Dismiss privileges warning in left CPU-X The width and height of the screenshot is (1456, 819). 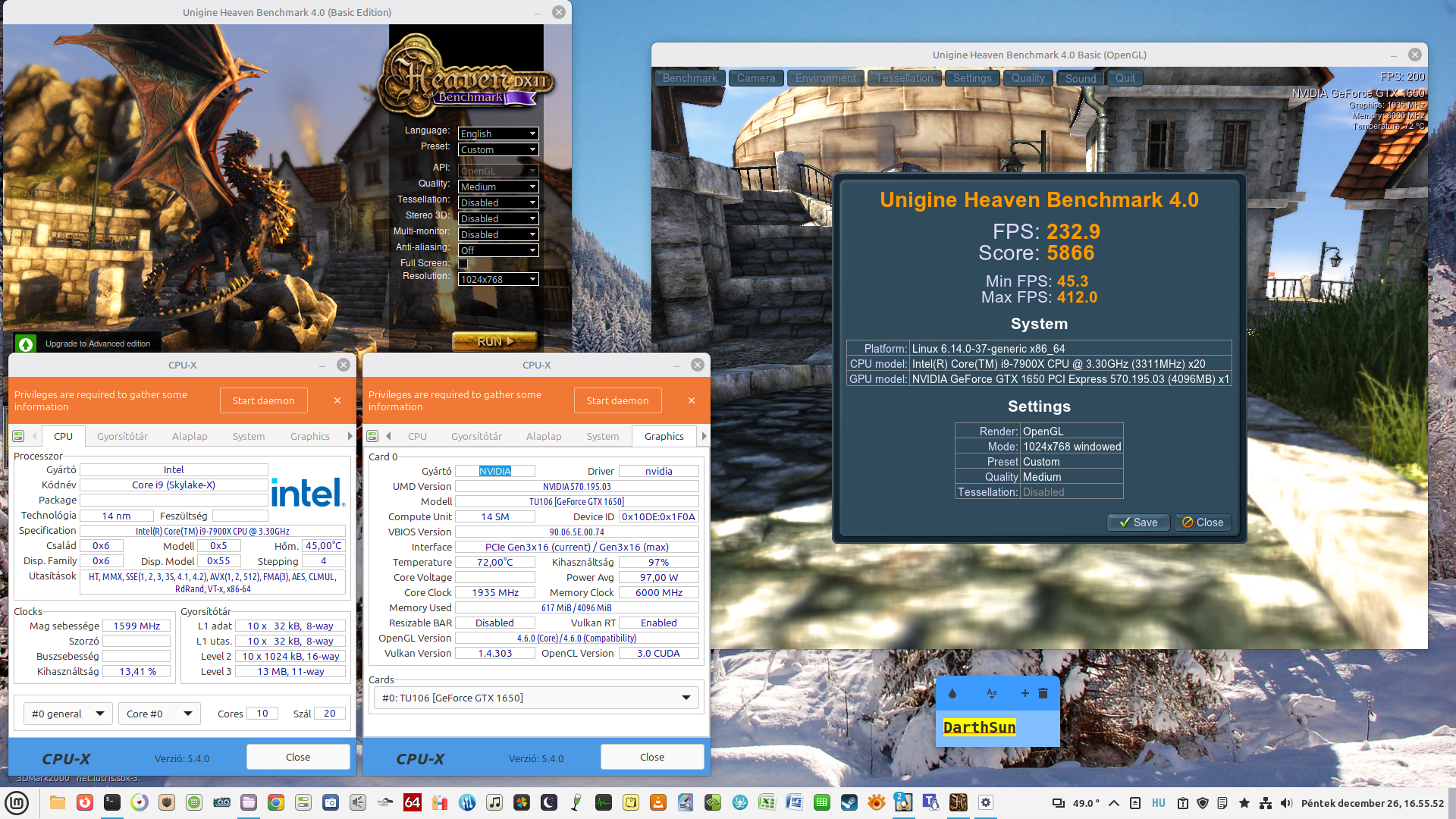pyautogui.click(x=337, y=400)
